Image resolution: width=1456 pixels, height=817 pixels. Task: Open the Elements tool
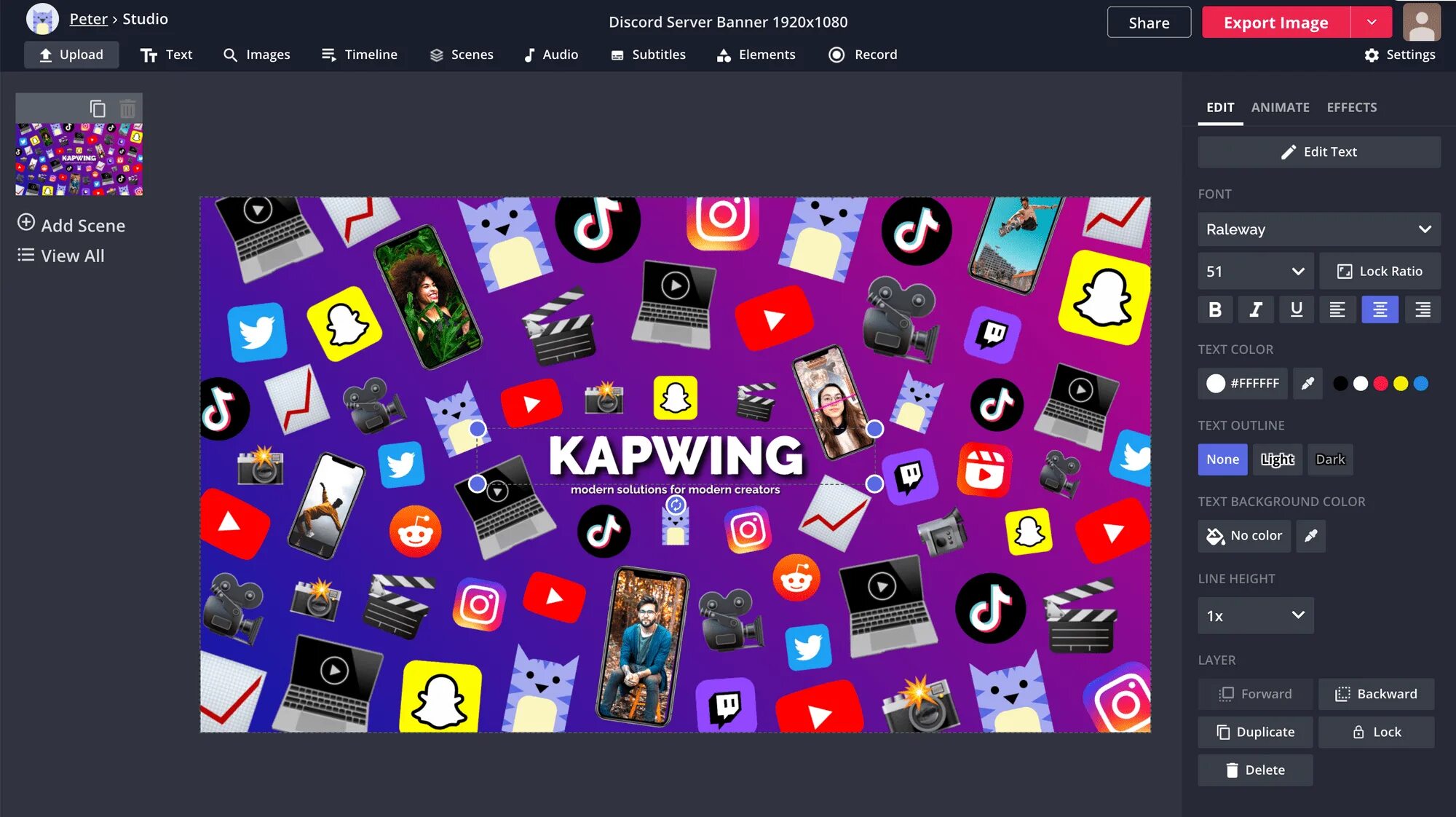(x=756, y=55)
